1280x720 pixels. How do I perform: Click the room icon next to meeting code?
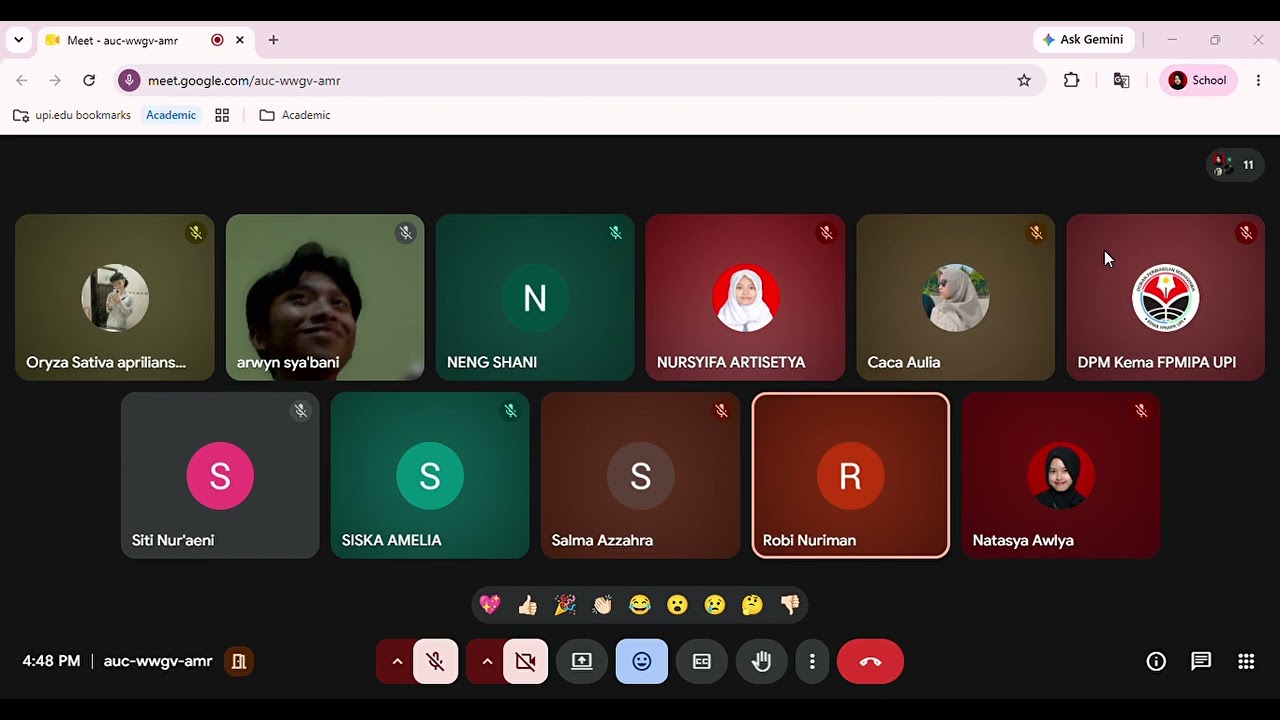[238, 661]
